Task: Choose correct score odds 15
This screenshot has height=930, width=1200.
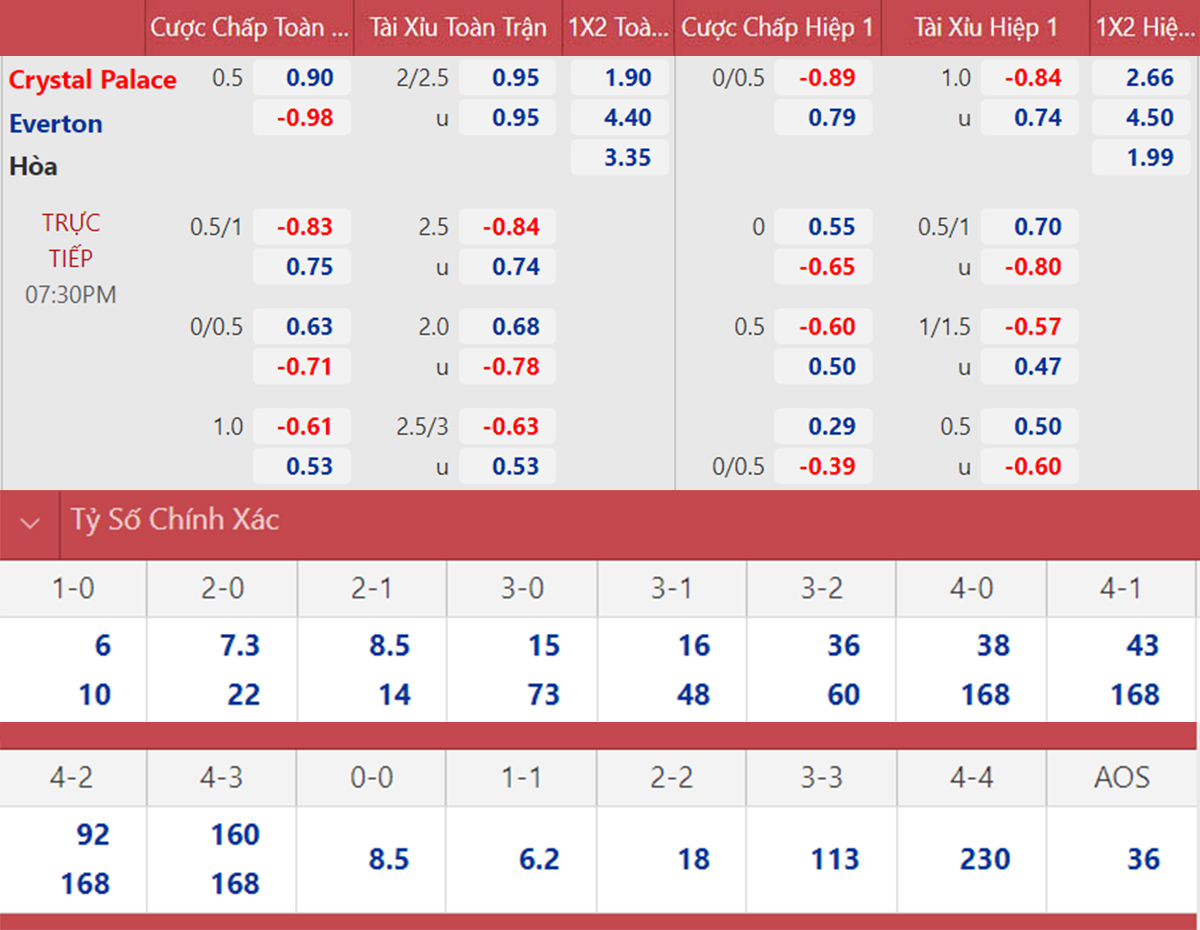Action: tap(544, 646)
